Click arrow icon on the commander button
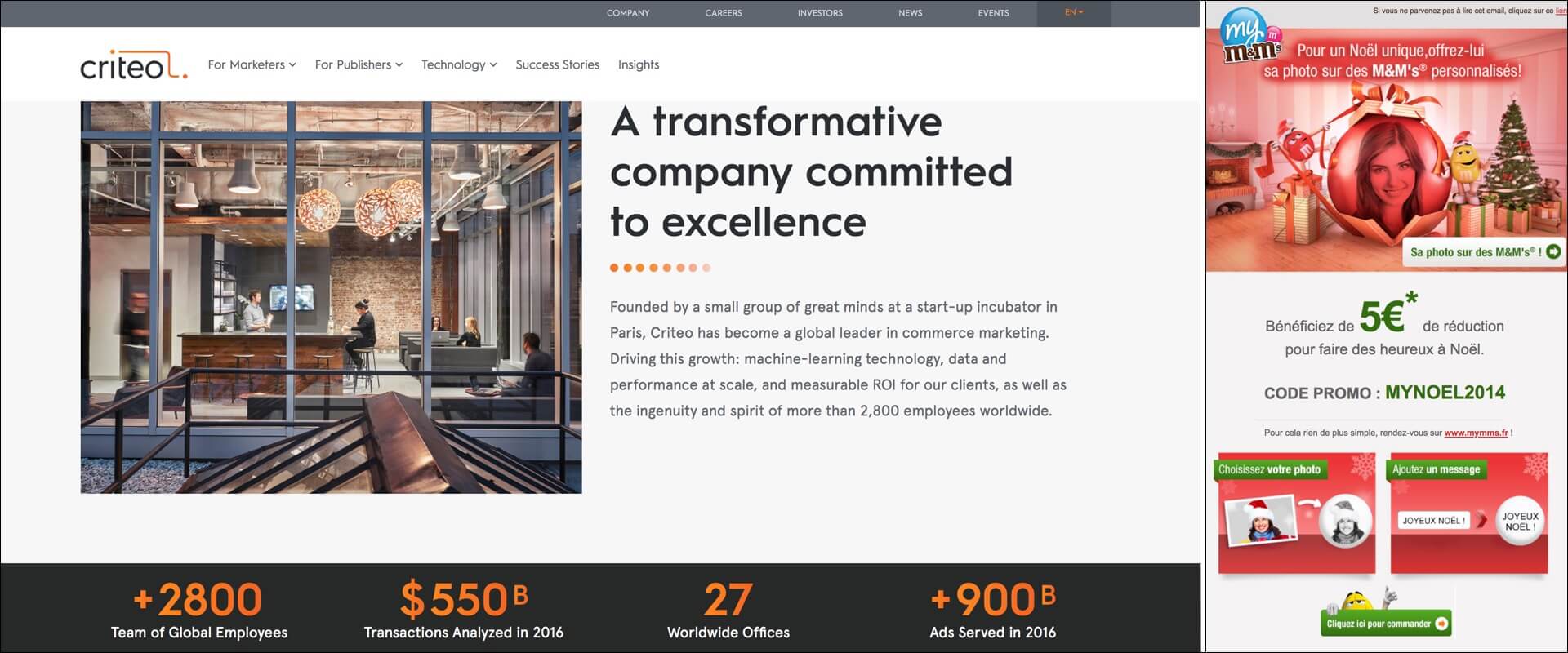The height and width of the screenshot is (653, 1568). [1441, 624]
